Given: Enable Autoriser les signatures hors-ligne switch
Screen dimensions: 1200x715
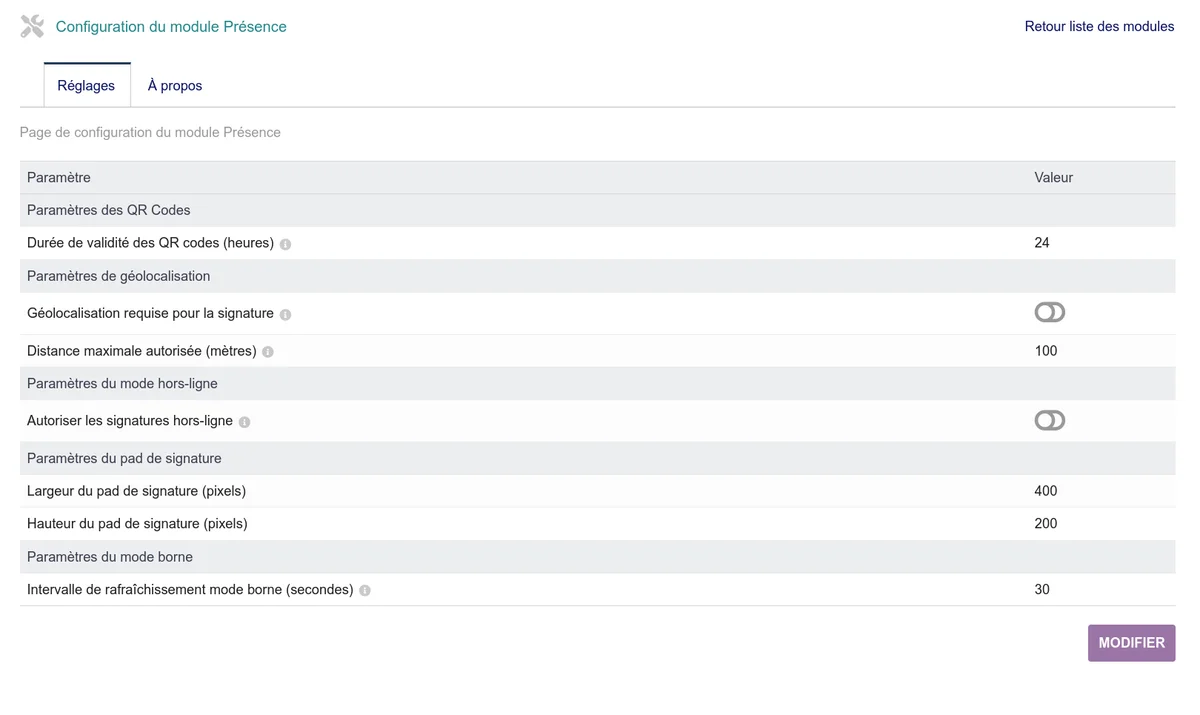Looking at the screenshot, I should tap(1050, 421).
